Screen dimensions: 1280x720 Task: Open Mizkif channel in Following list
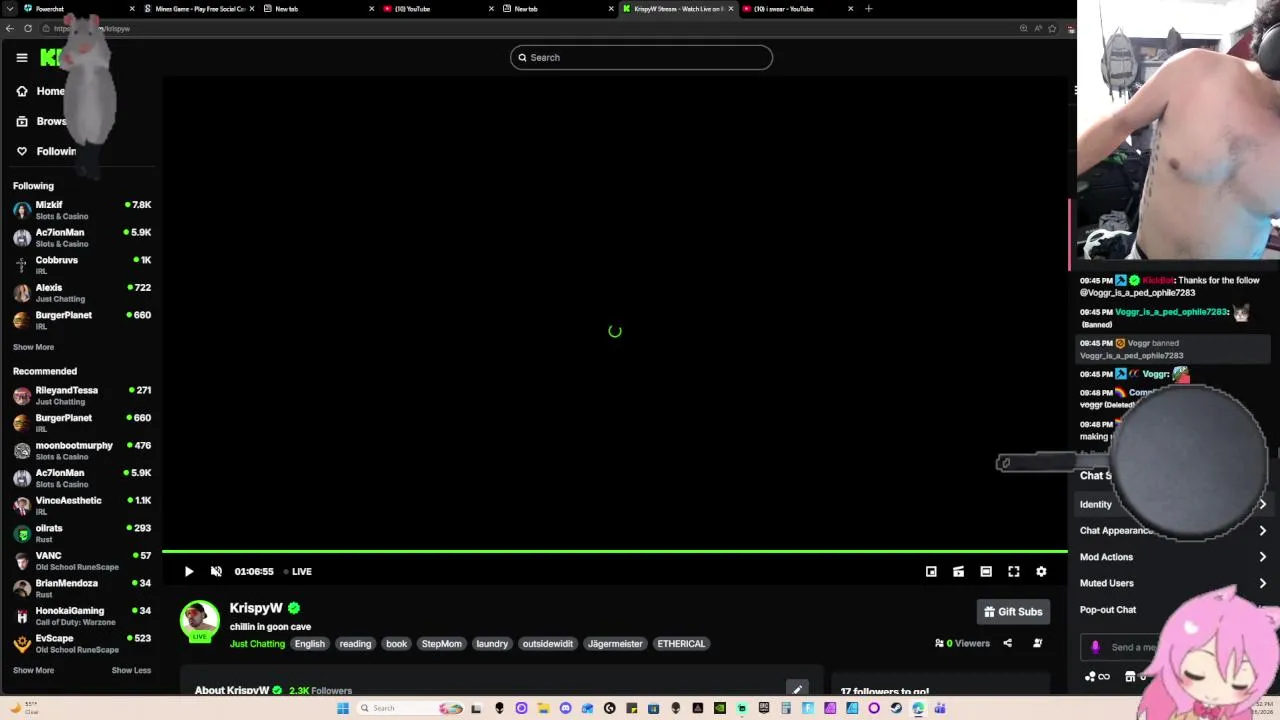tap(82, 210)
